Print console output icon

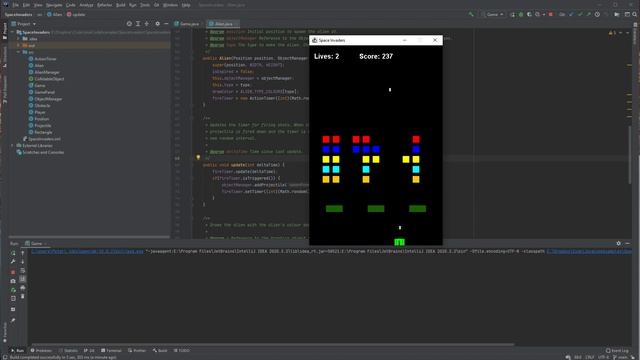click(x=22, y=288)
